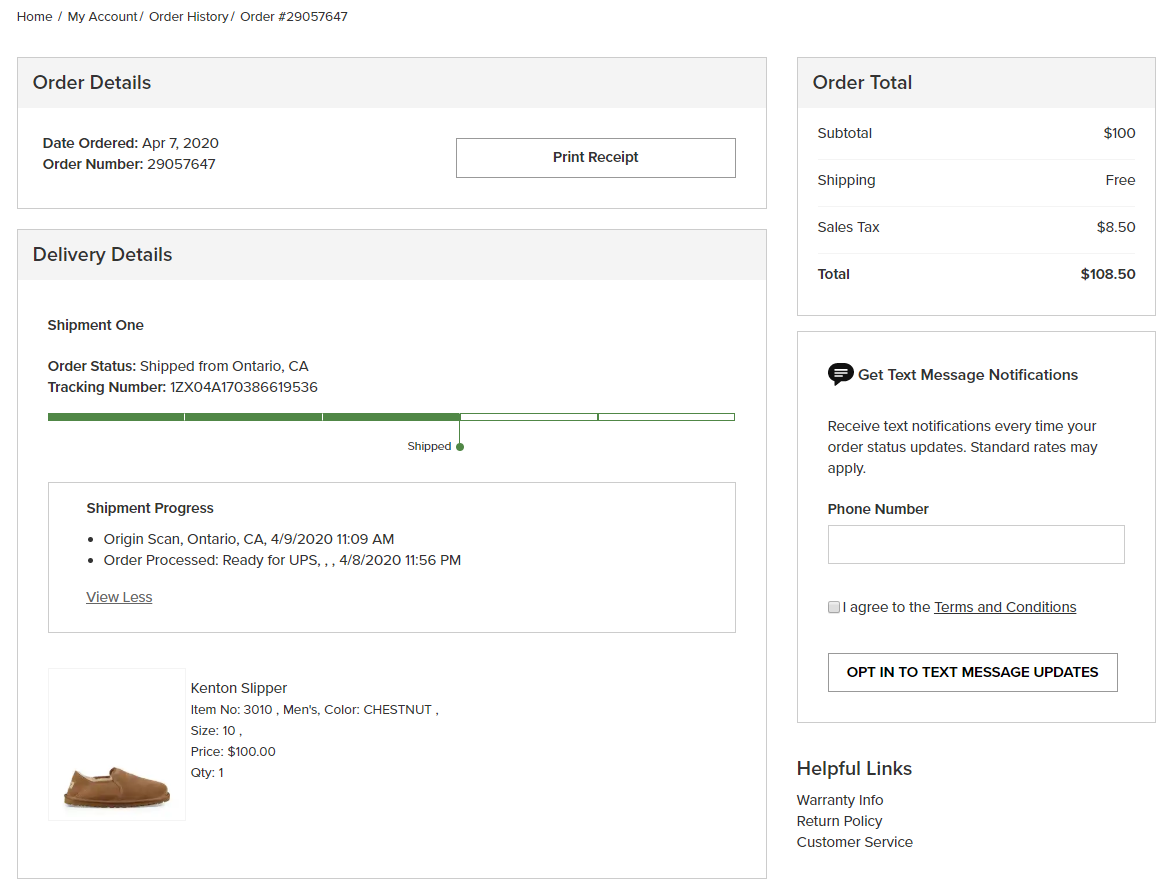The image size is (1167, 879).
Task: Click the Kenton Slipper product name
Action: tap(238, 688)
